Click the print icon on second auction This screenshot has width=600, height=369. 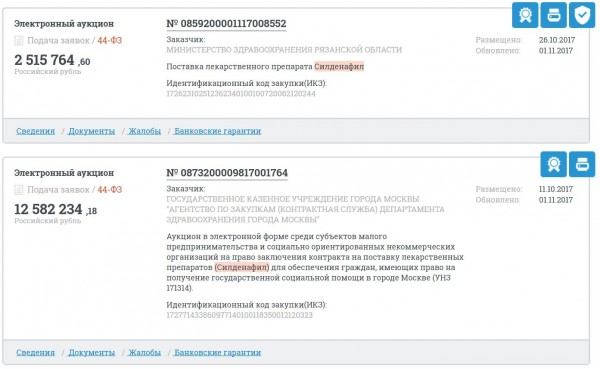point(582,164)
